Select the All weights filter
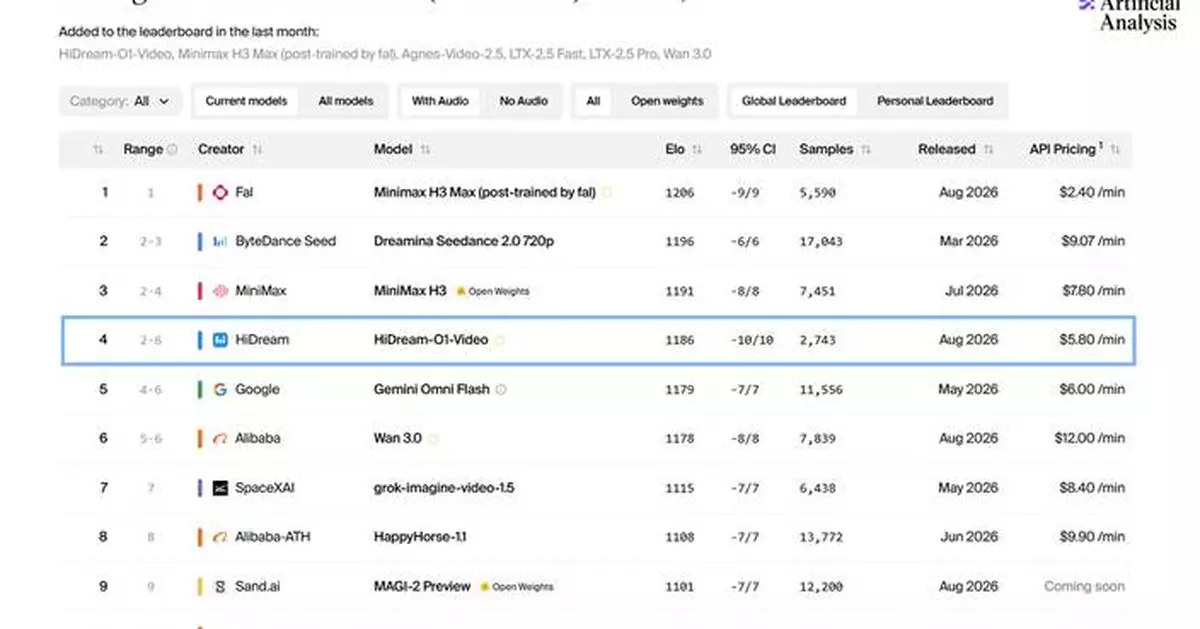 point(594,101)
